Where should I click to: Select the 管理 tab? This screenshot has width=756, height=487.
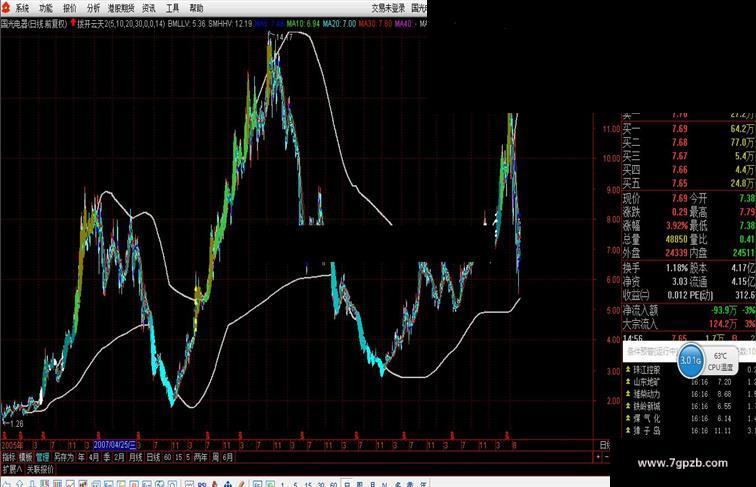(42, 457)
